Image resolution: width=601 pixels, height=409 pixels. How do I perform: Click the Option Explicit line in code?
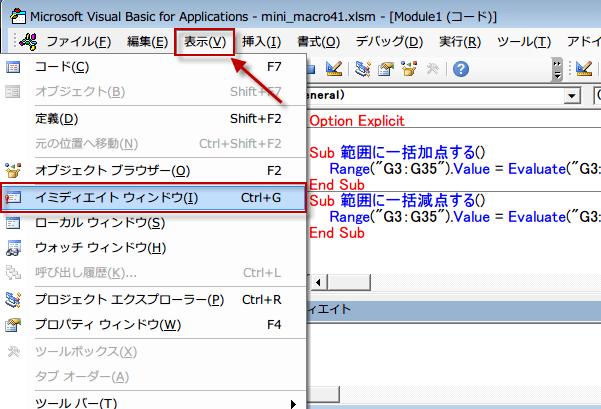click(357, 121)
